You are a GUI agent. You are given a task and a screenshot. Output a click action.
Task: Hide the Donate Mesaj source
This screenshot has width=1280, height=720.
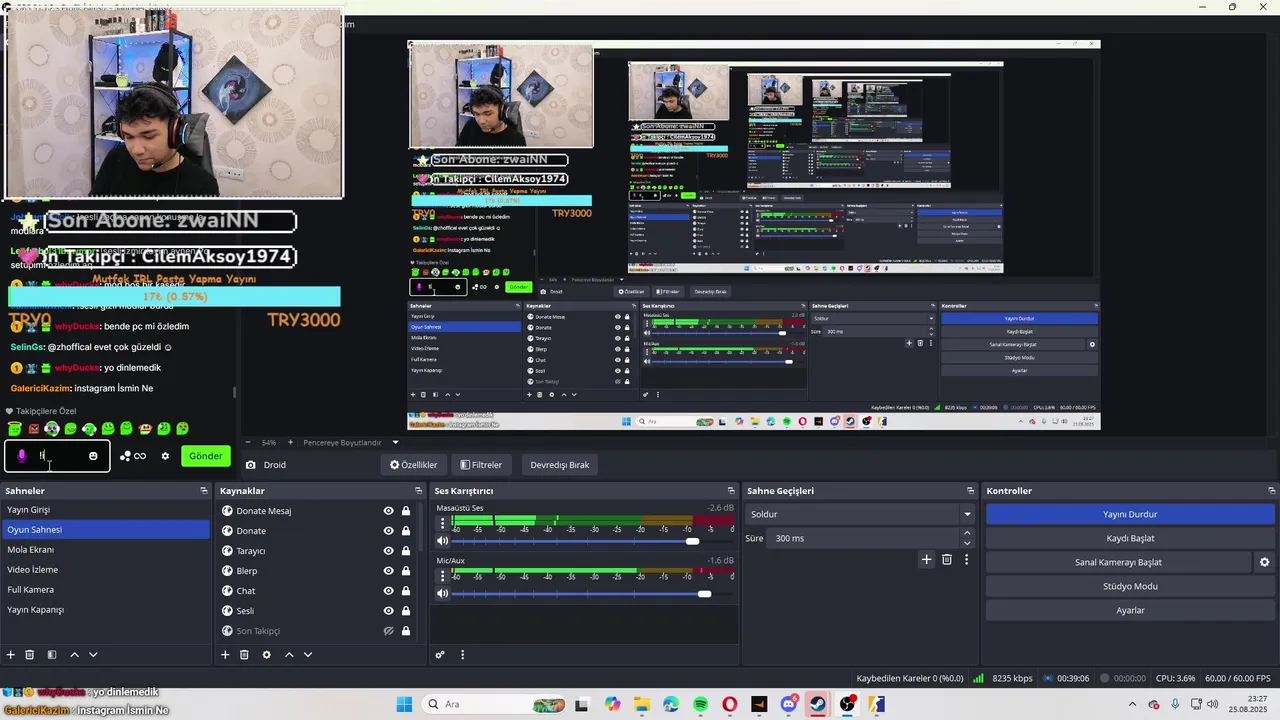389,511
